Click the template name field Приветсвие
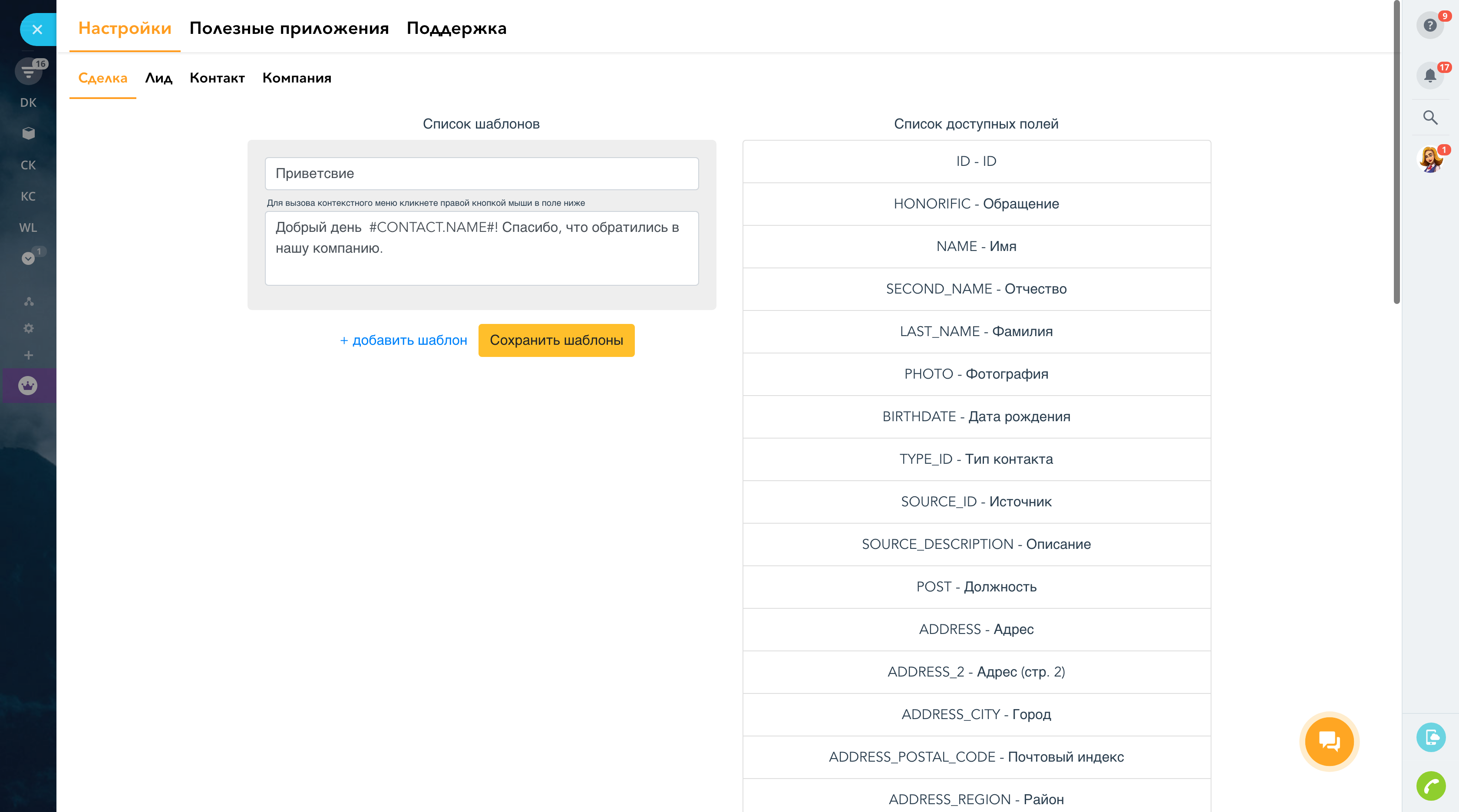The width and height of the screenshot is (1459, 812). point(482,173)
